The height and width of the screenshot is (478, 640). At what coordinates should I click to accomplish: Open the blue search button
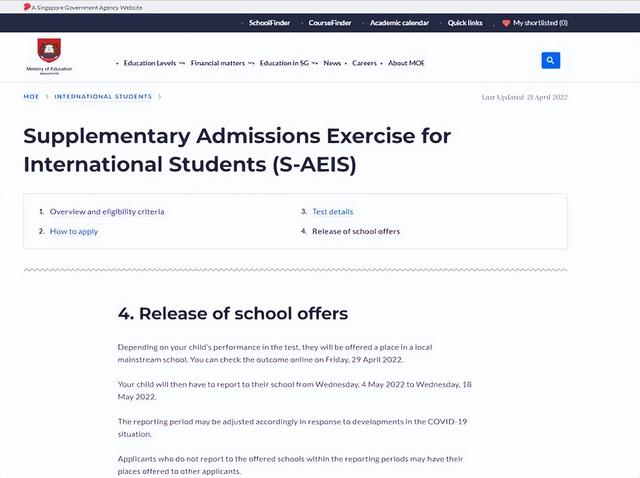click(x=551, y=60)
